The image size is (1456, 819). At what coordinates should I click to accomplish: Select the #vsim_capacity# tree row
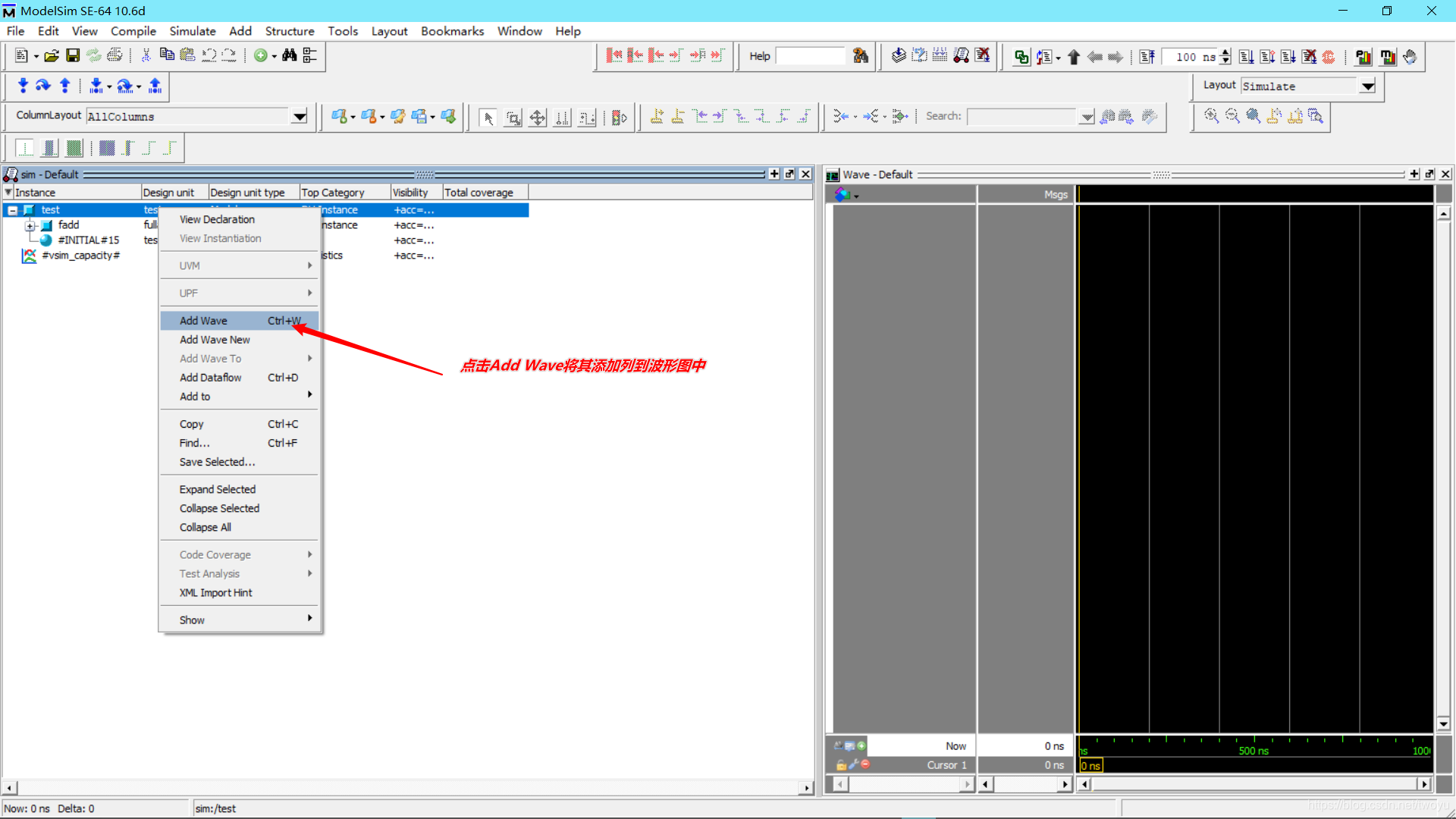80,256
